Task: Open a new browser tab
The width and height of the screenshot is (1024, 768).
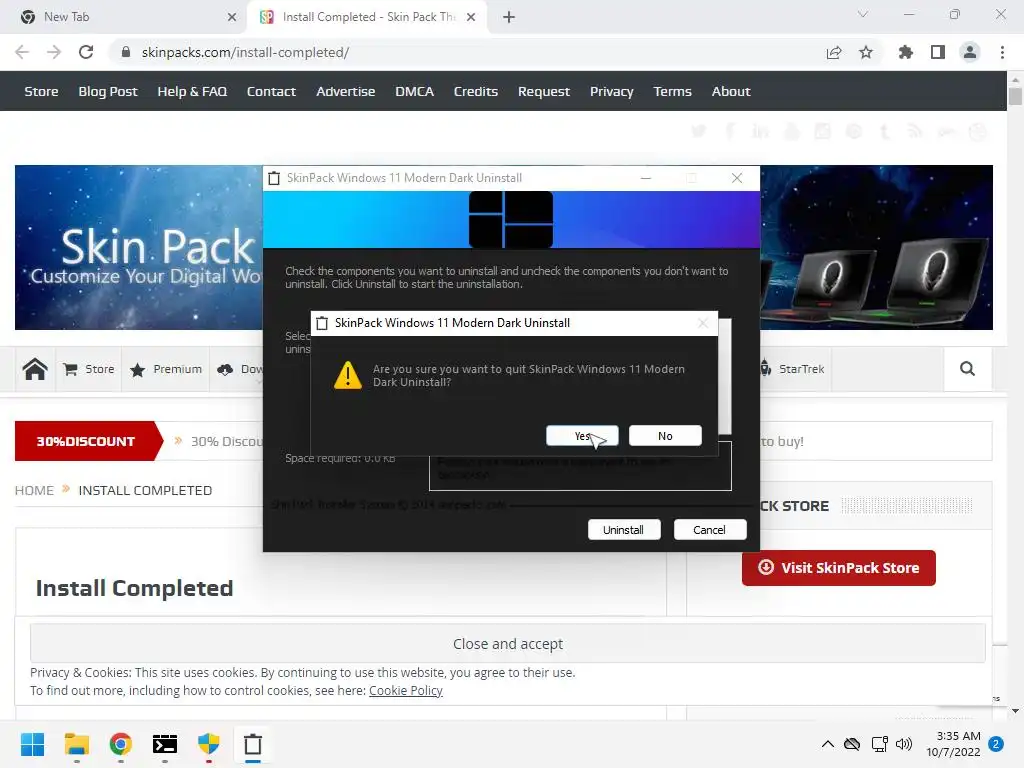Action: 509,17
